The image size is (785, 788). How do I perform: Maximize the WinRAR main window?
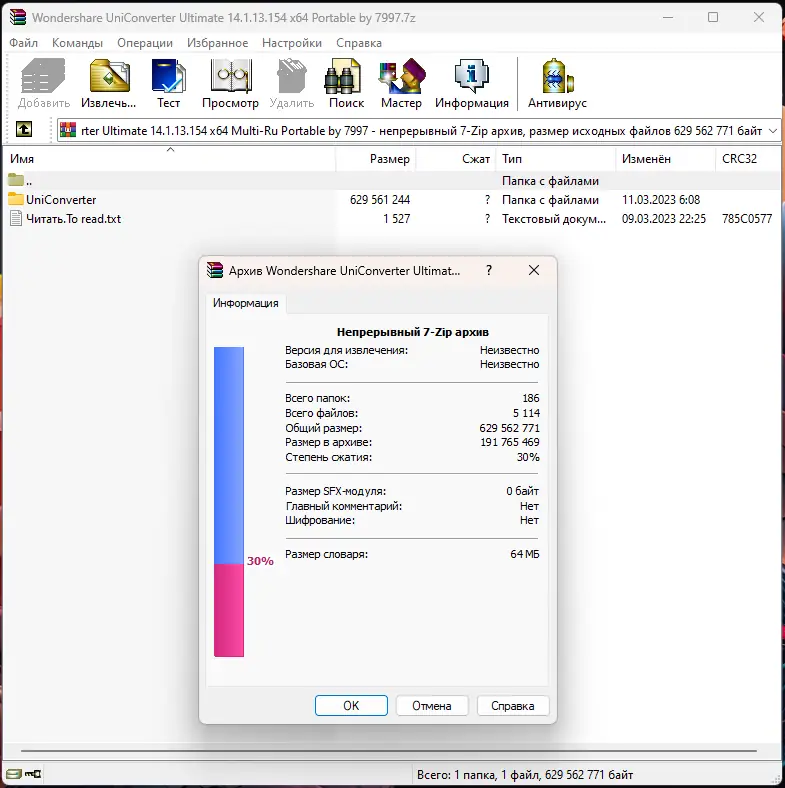[x=713, y=17]
